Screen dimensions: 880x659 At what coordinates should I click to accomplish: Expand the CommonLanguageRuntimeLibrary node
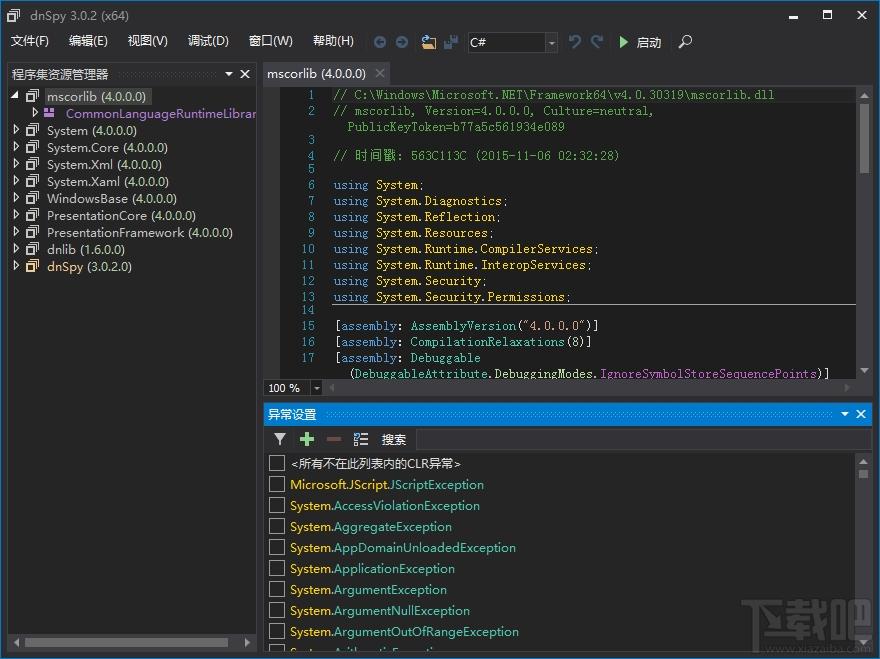pos(35,113)
